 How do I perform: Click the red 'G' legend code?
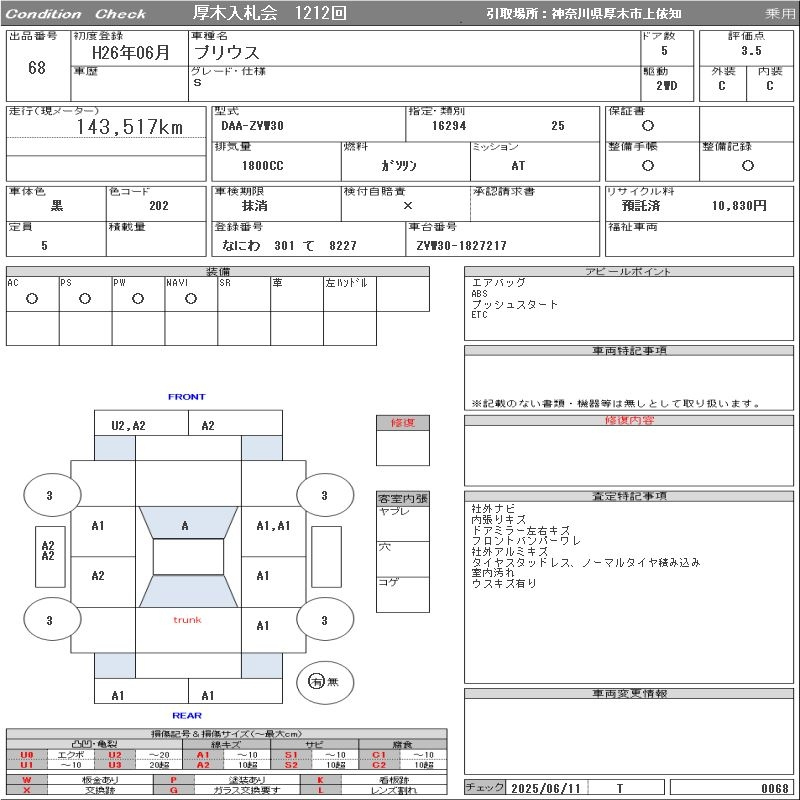coord(173,790)
